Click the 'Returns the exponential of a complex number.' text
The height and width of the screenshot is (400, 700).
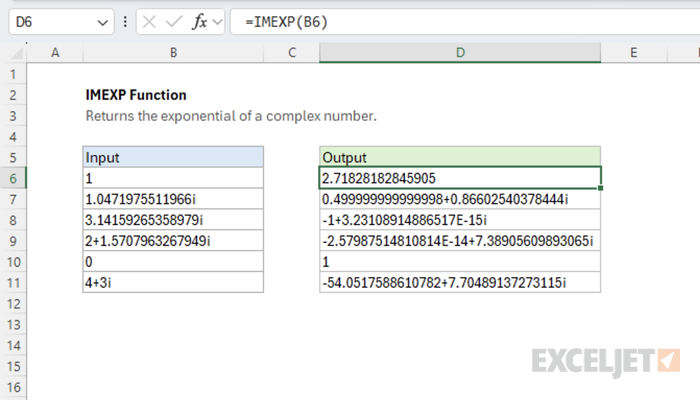(x=231, y=116)
